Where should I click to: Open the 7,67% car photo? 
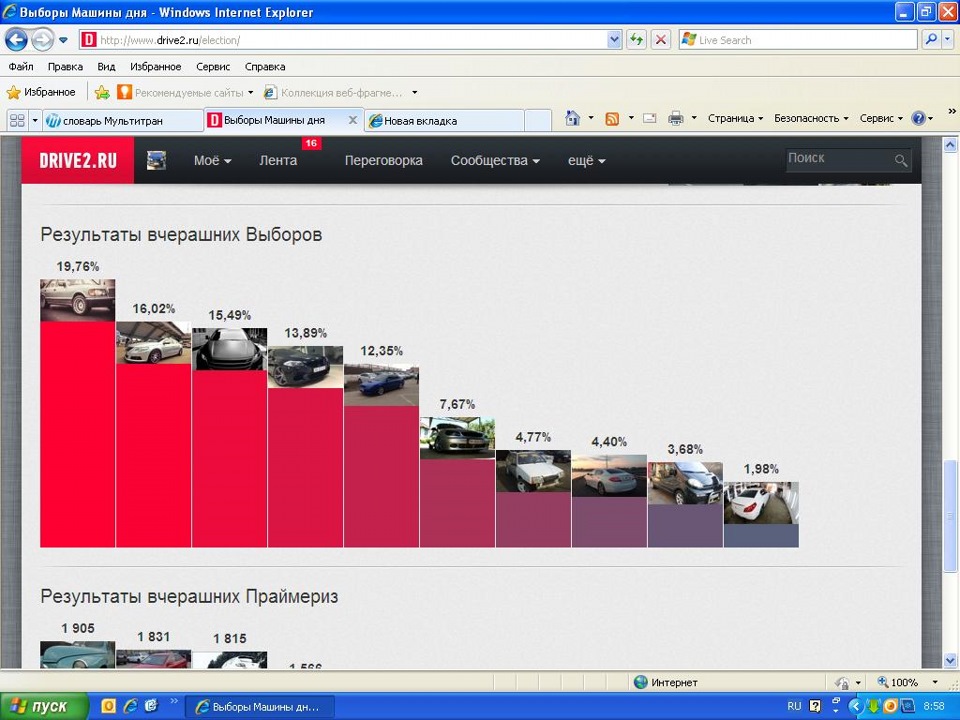point(457,438)
